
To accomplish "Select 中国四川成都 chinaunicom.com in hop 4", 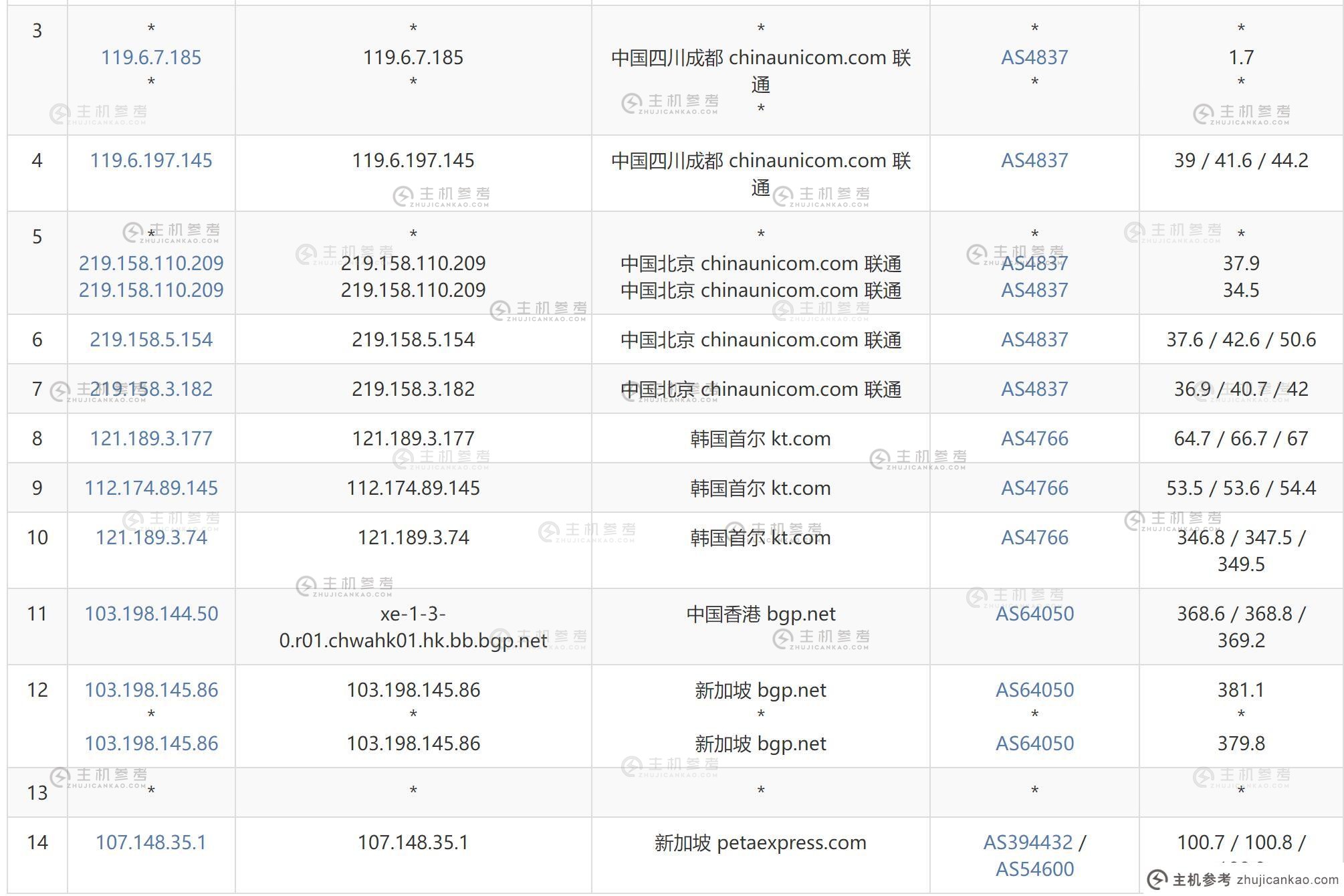I will (749, 160).
